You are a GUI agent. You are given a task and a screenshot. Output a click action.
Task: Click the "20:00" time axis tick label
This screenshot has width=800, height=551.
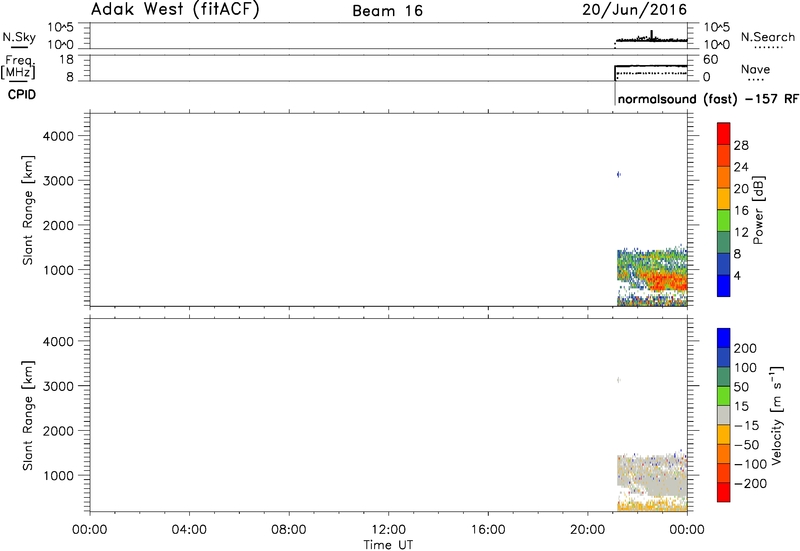click(588, 529)
